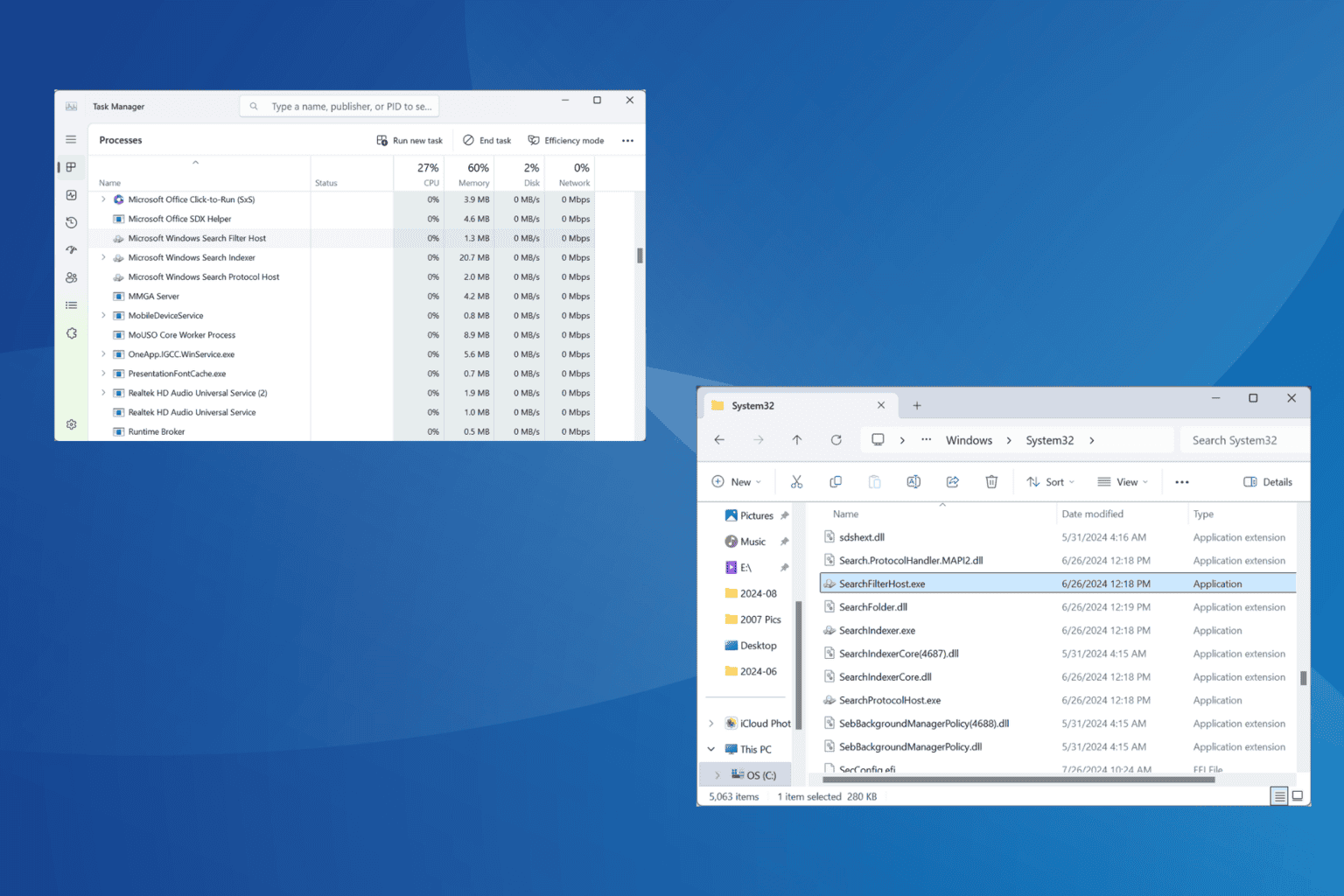This screenshot has height=896, width=1344.
Task: Open Pictures in Explorer navigation pane
Action: click(x=757, y=515)
